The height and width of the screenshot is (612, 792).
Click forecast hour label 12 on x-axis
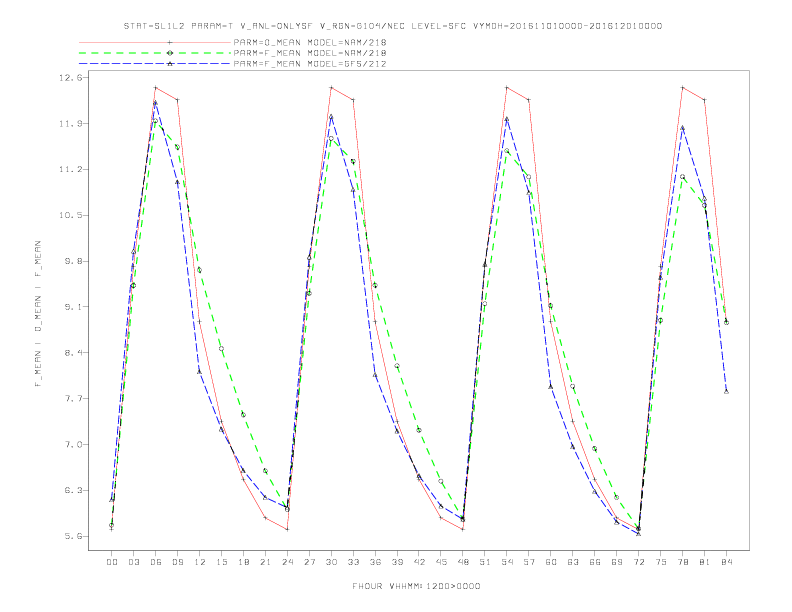[200, 562]
